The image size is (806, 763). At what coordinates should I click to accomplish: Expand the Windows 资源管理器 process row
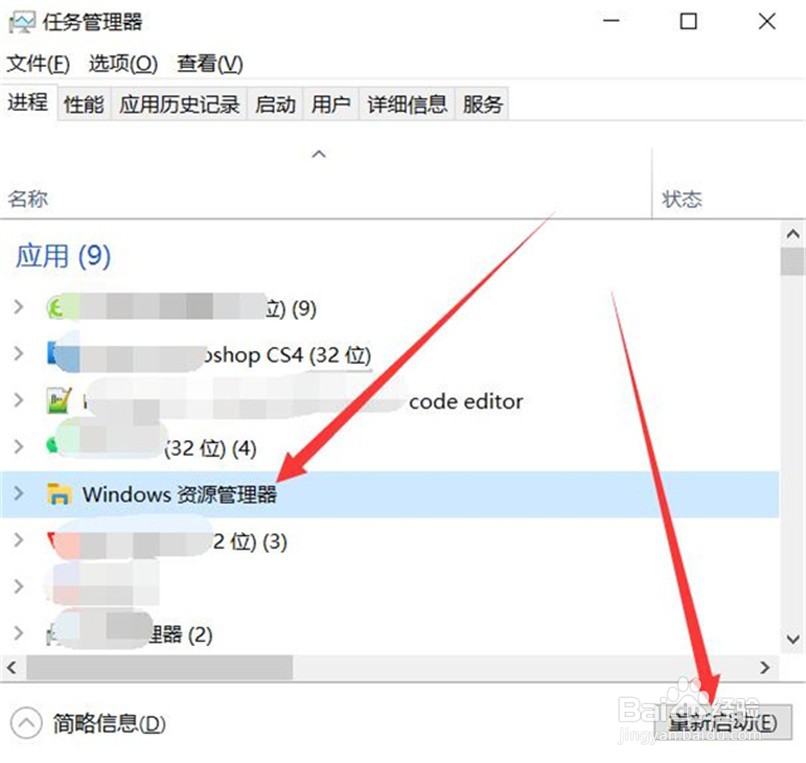[x=19, y=494]
